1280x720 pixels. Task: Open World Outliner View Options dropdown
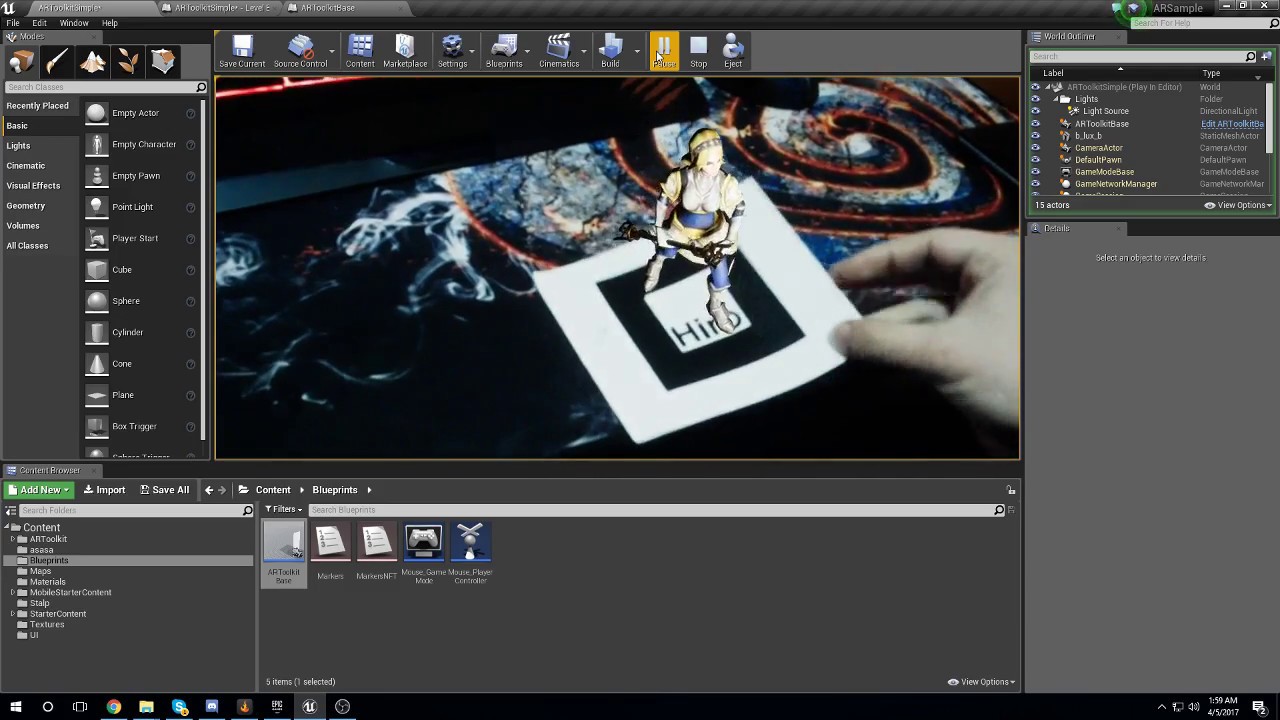[1238, 205]
